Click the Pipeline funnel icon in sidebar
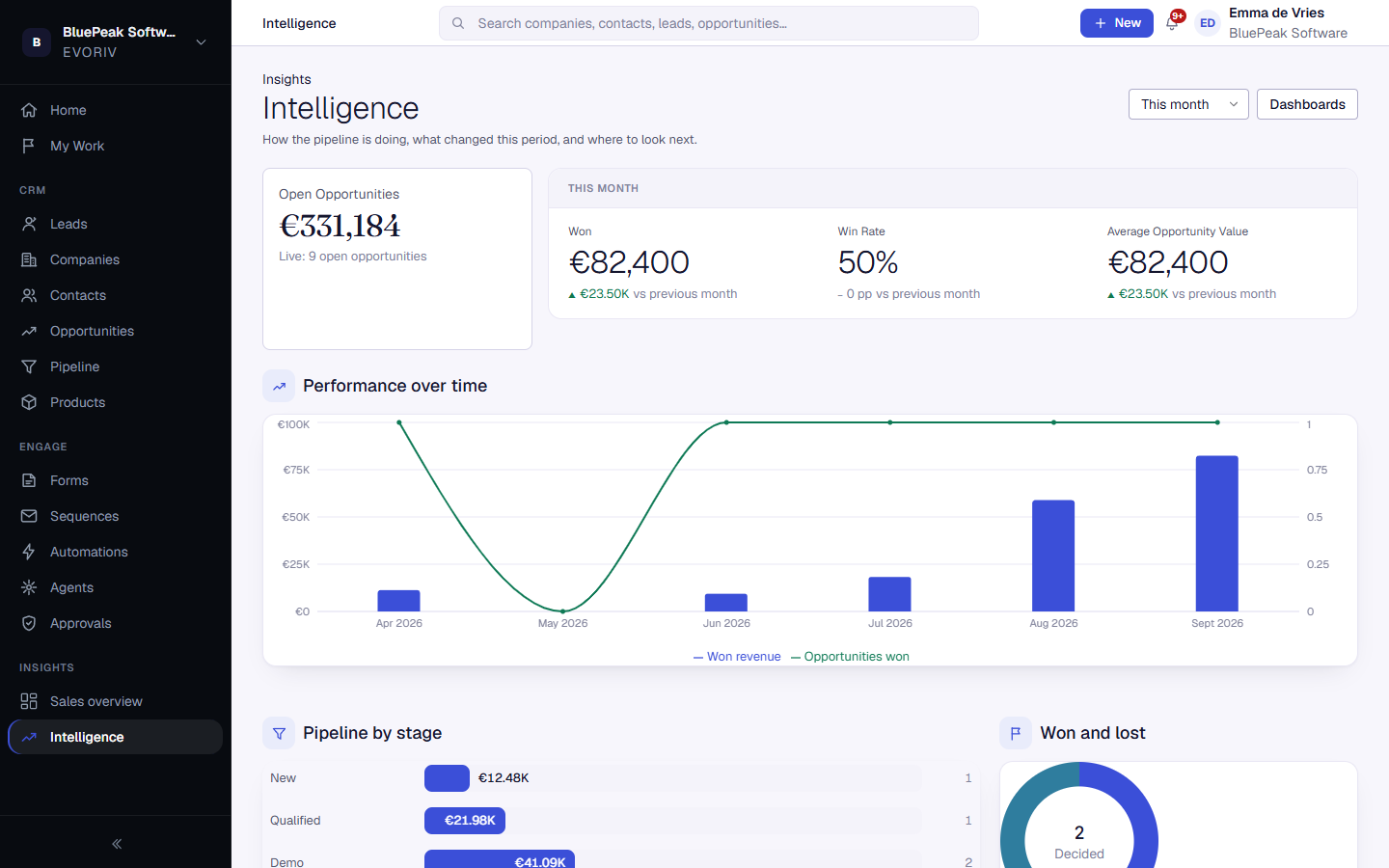1389x868 pixels. tap(29, 366)
